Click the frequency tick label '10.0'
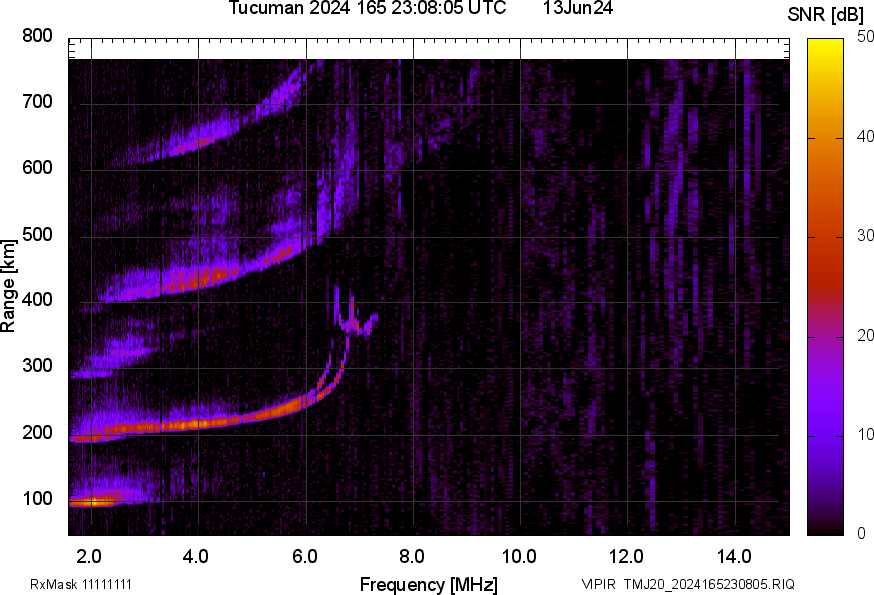Image resolution: width=874 pixels, height=595 pixels. click(x=519, y=557)
